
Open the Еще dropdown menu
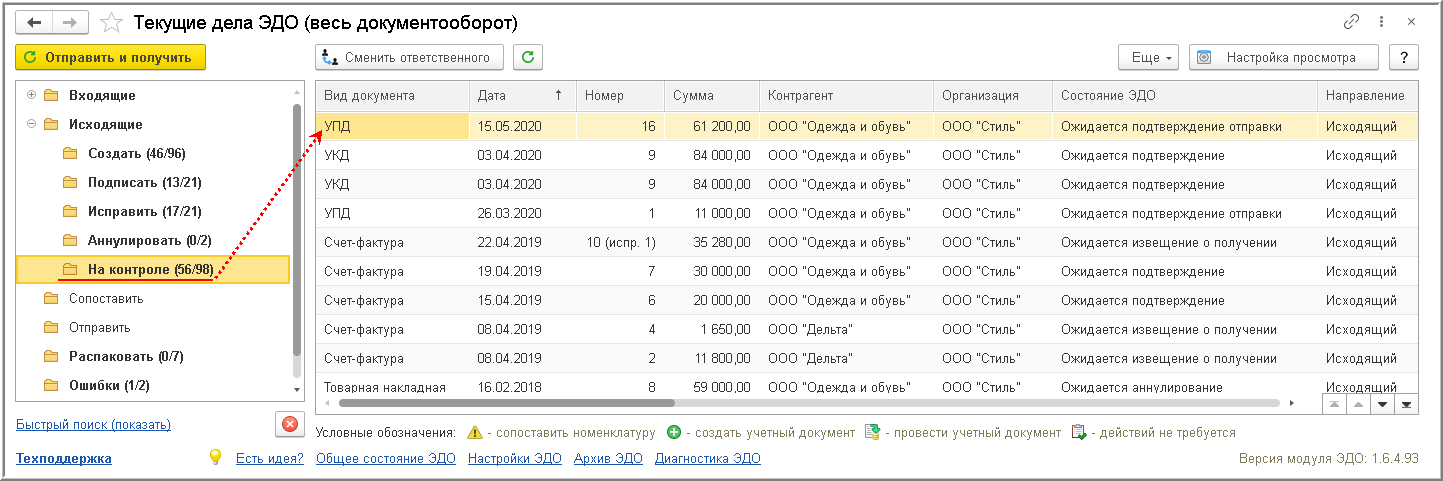(x=1150, y=57)
